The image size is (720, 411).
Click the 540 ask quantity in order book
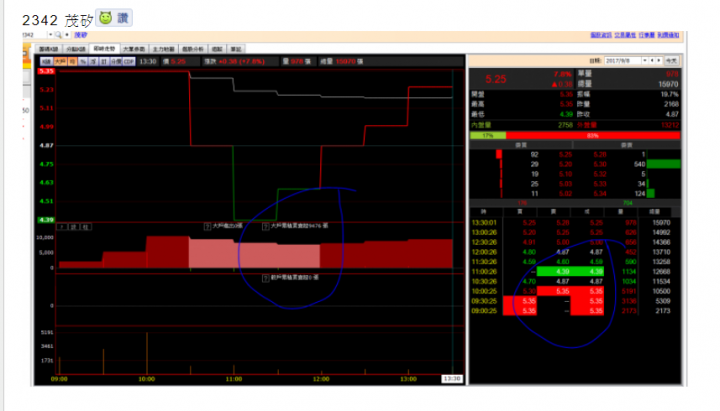click(x=639, y=164)
